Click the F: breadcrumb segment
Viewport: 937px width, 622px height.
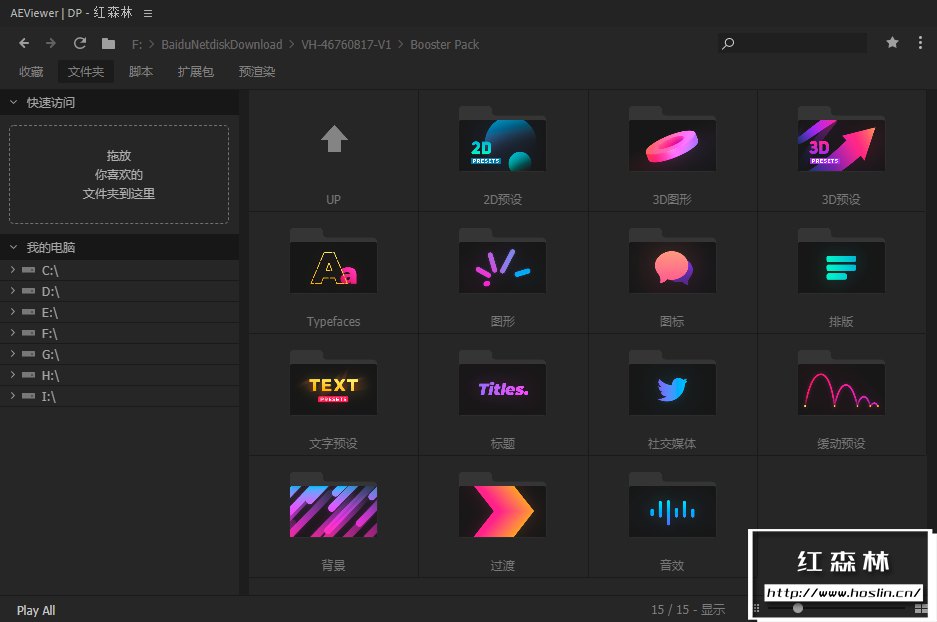pos(137,44)
